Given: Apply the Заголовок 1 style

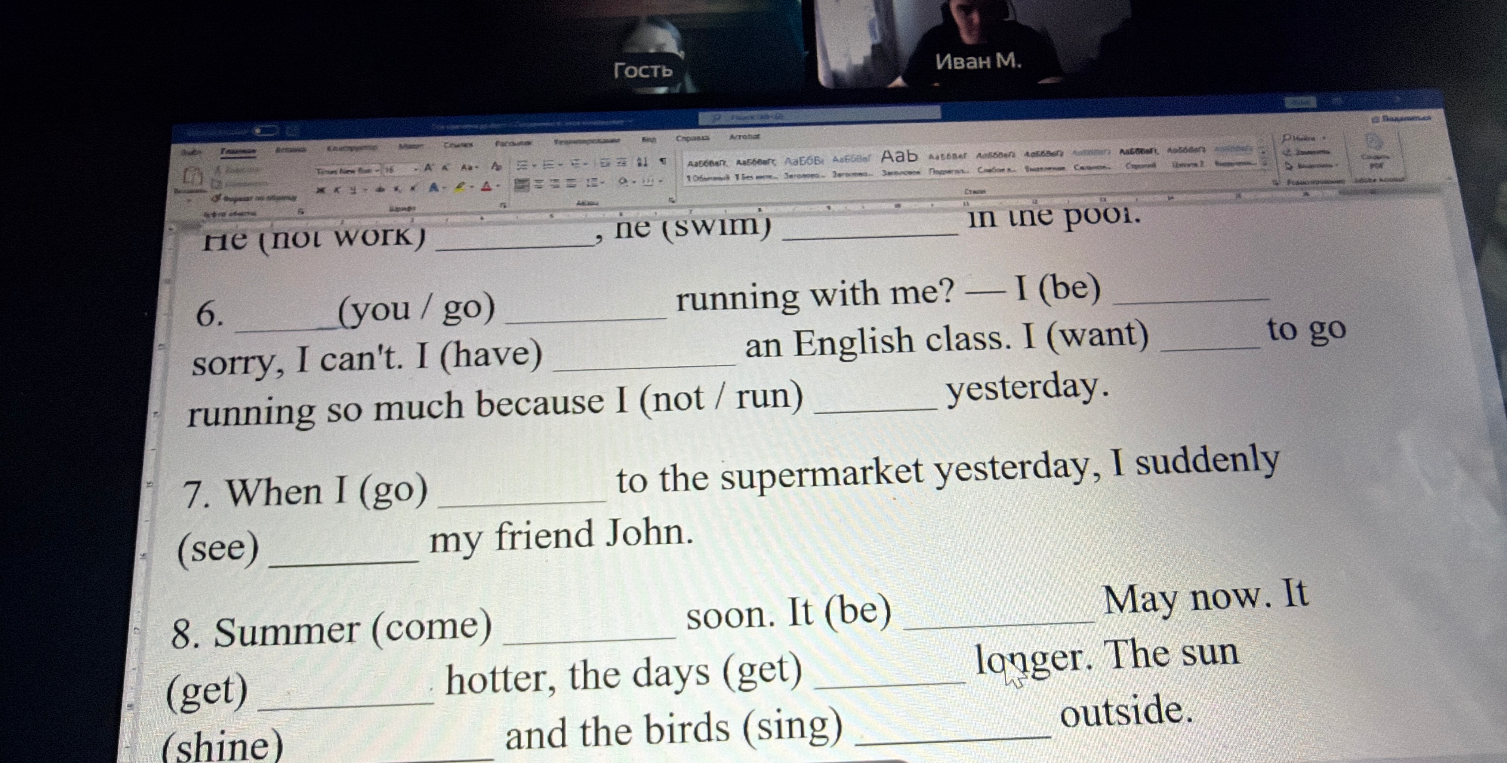Looking at the screenshot, I should [x=803, y=166].
